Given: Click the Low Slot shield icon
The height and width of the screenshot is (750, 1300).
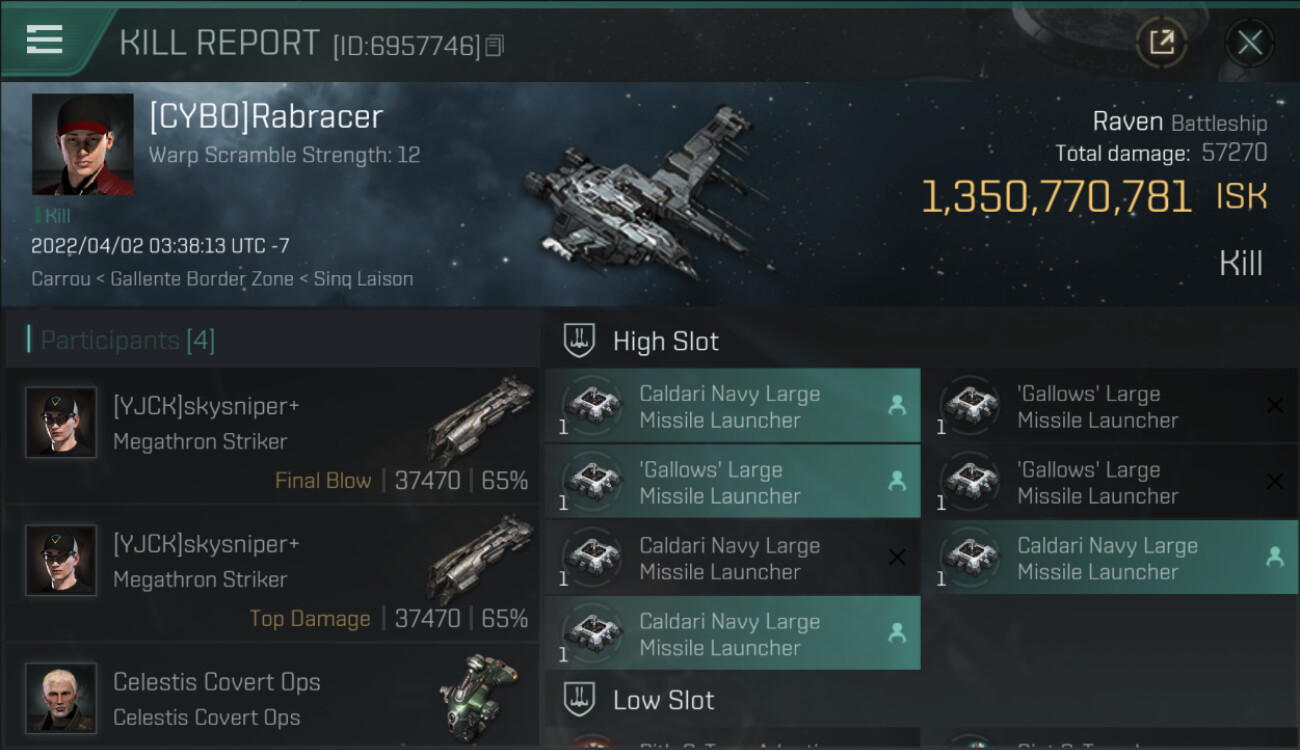Looking at the screenshot, I should point(579,699).
